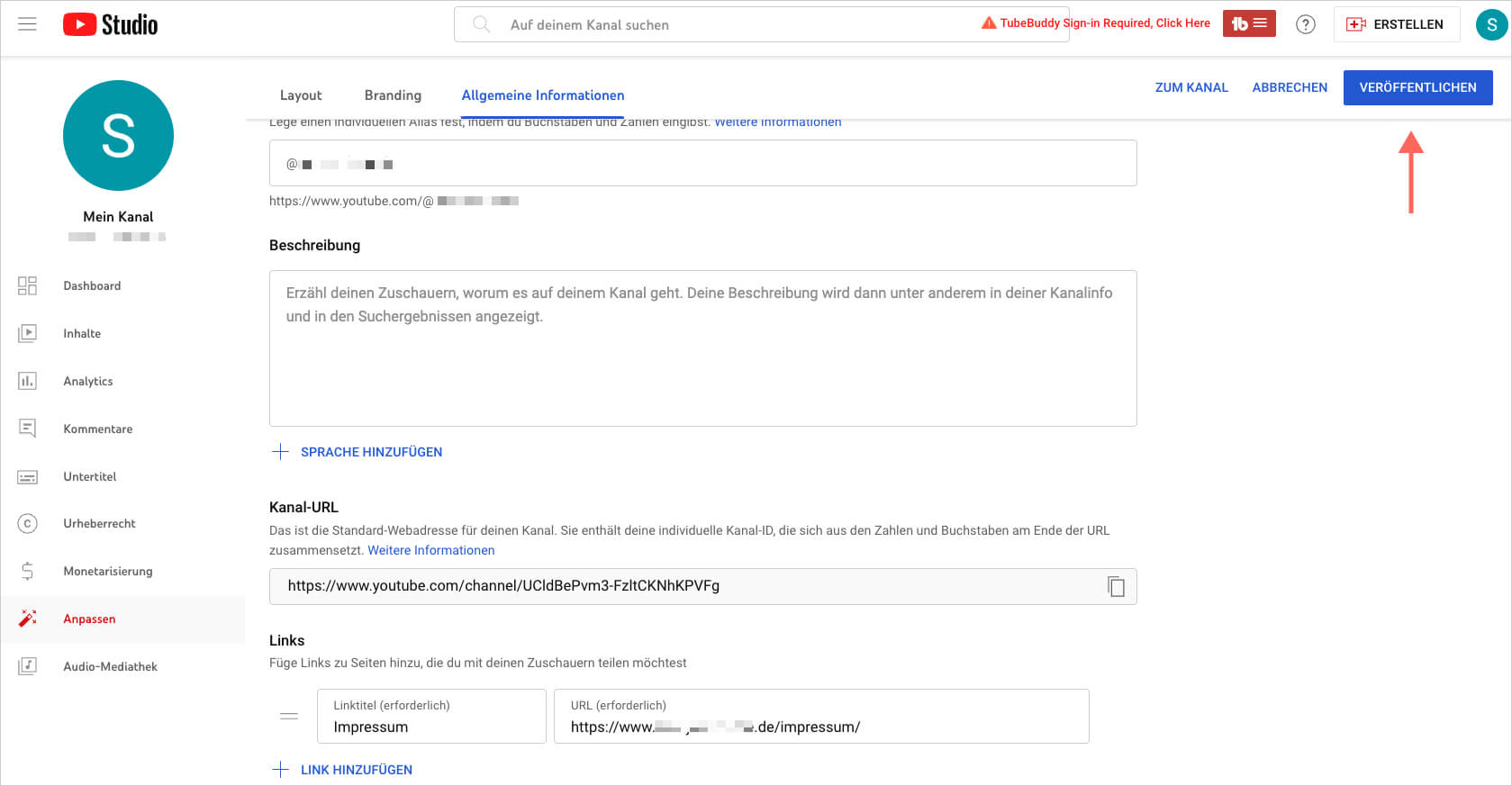
Task: Click LINK HINZUFÜGEN to add link
Action: [x=356, y=770]
